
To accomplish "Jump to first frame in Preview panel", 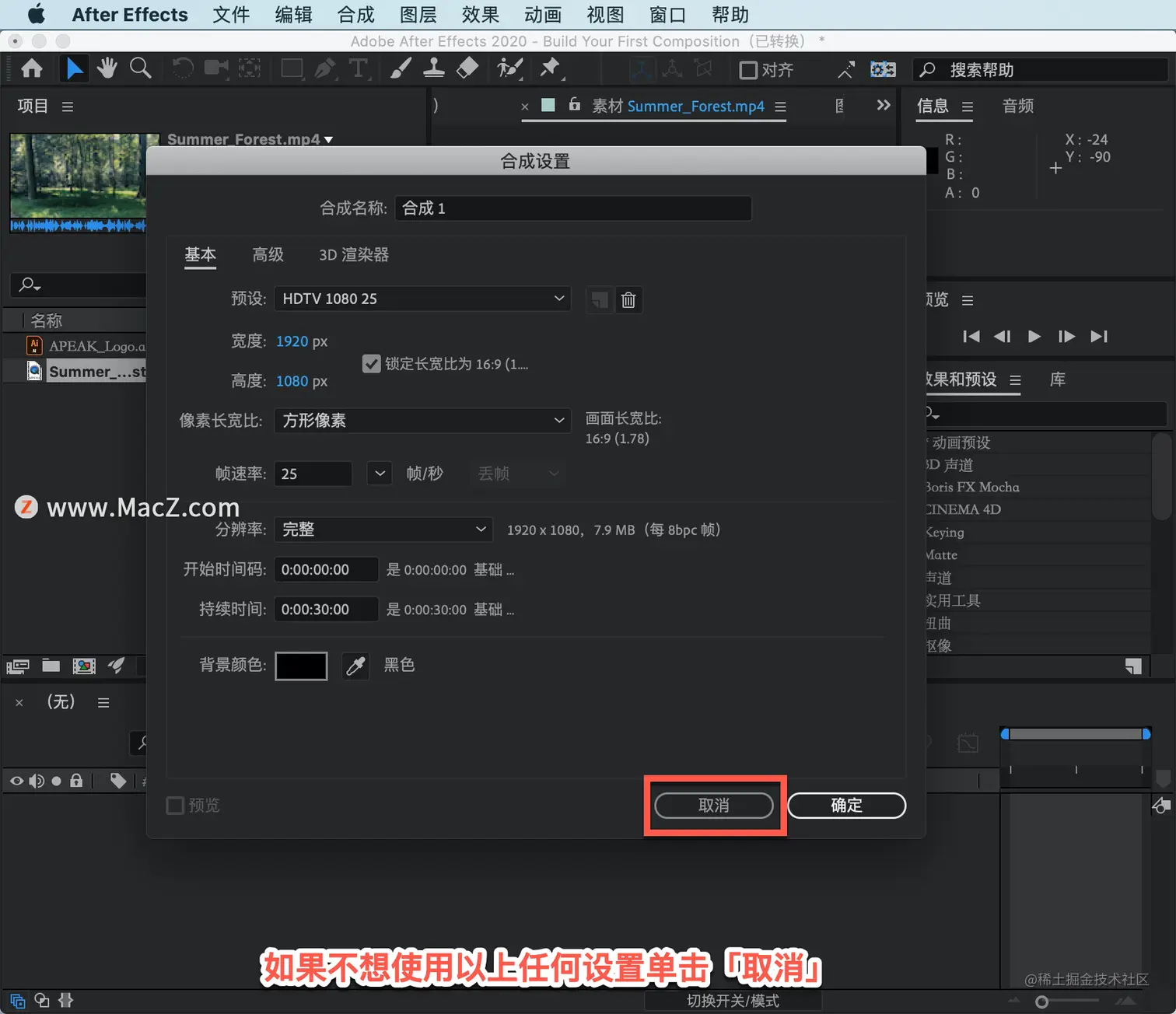I will pos(971,336).
